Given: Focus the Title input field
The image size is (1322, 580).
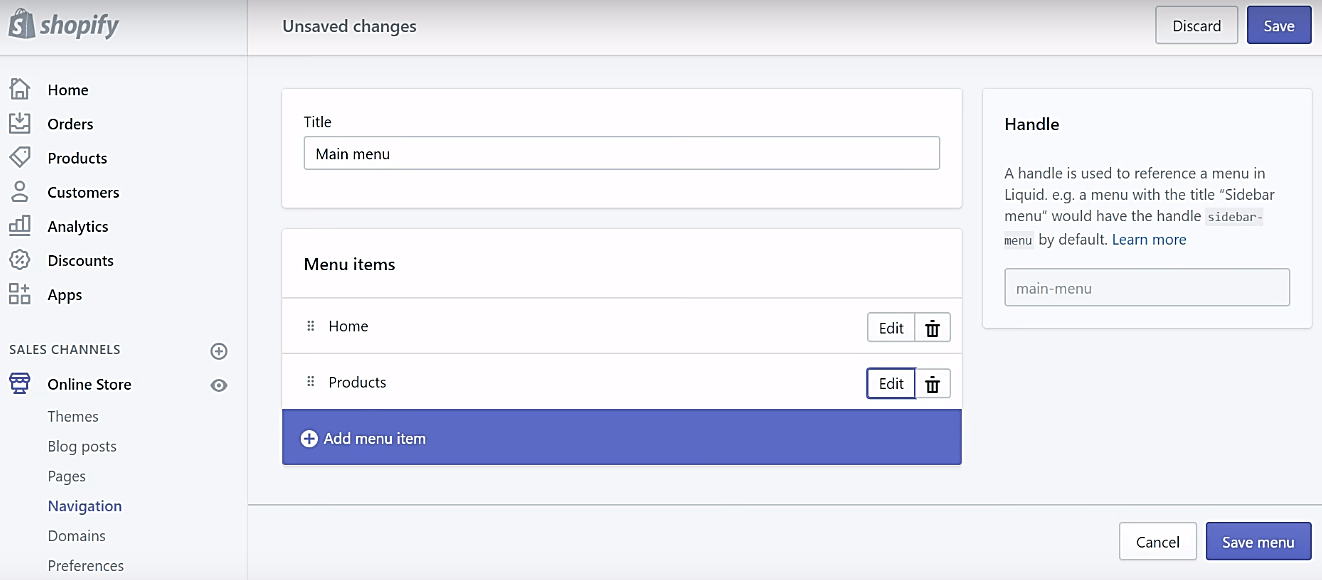Looking at the screenshot, I should [x=622, y=153].
